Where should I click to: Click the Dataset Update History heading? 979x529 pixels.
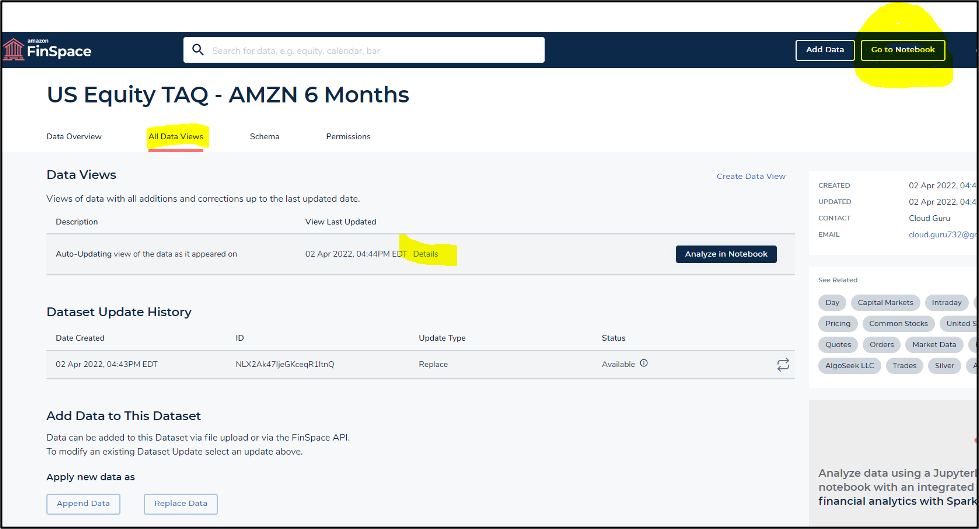click(x=119, y=312)
